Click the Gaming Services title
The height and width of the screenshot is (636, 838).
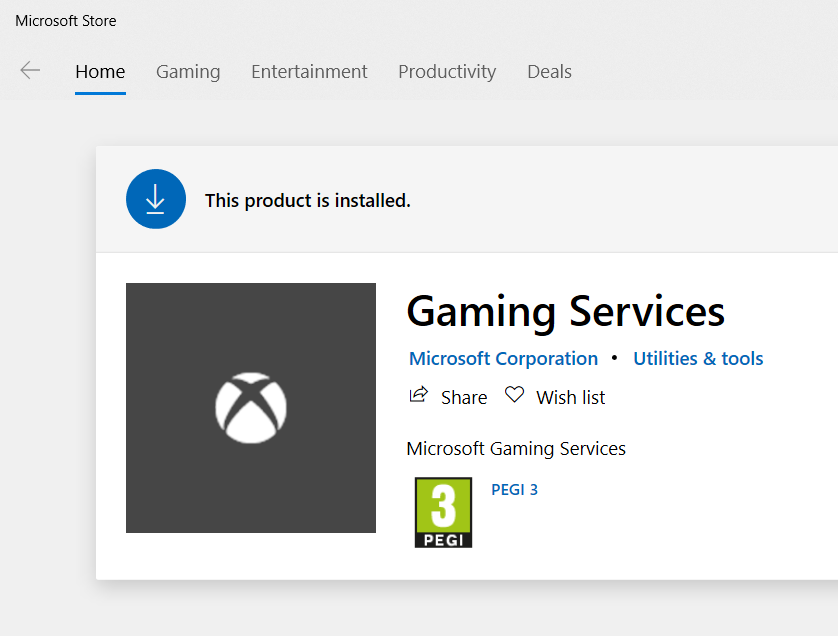[x=565, y=312]
